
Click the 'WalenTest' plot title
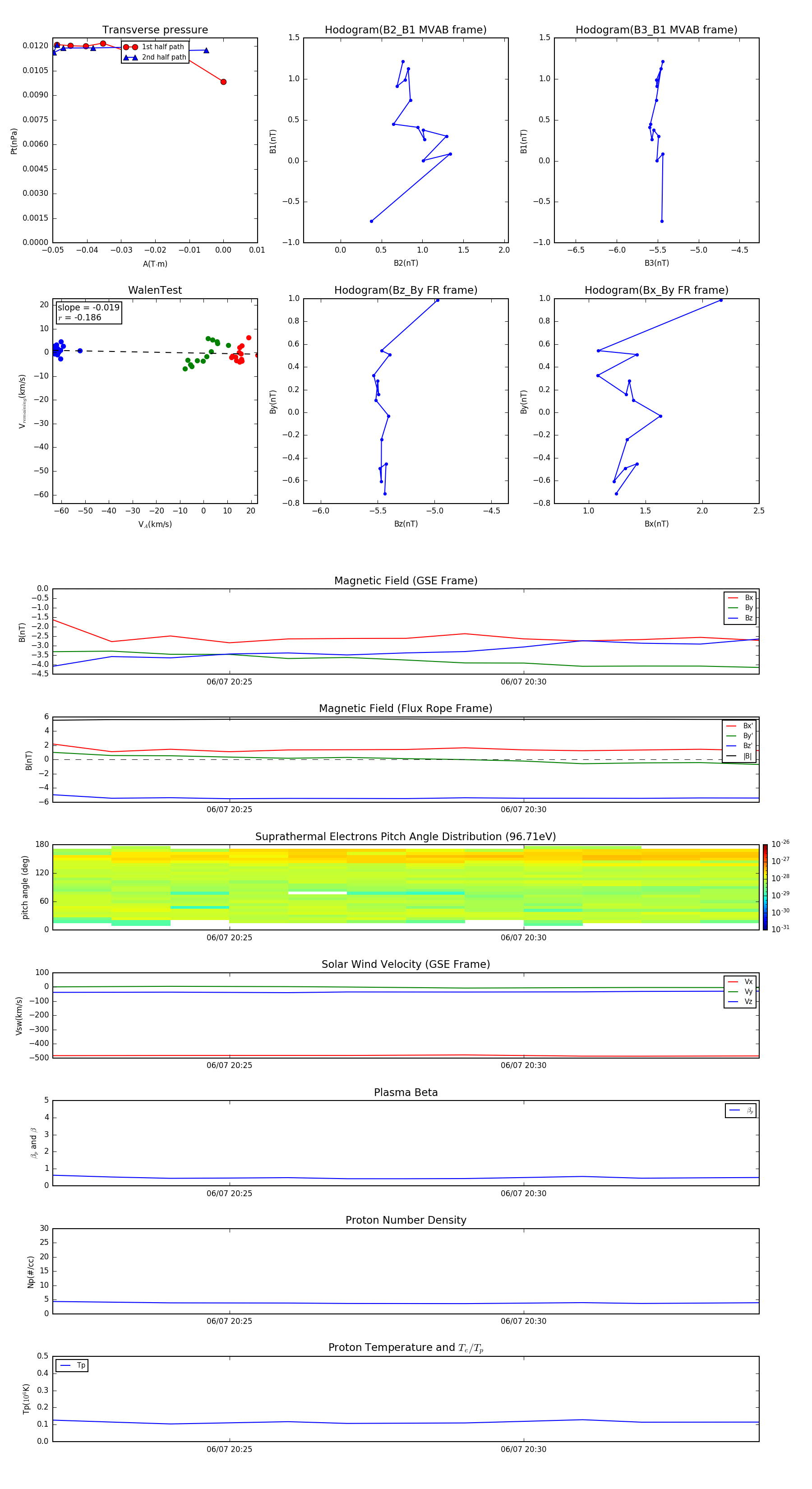pyautogui.click(x=155, y=290)
